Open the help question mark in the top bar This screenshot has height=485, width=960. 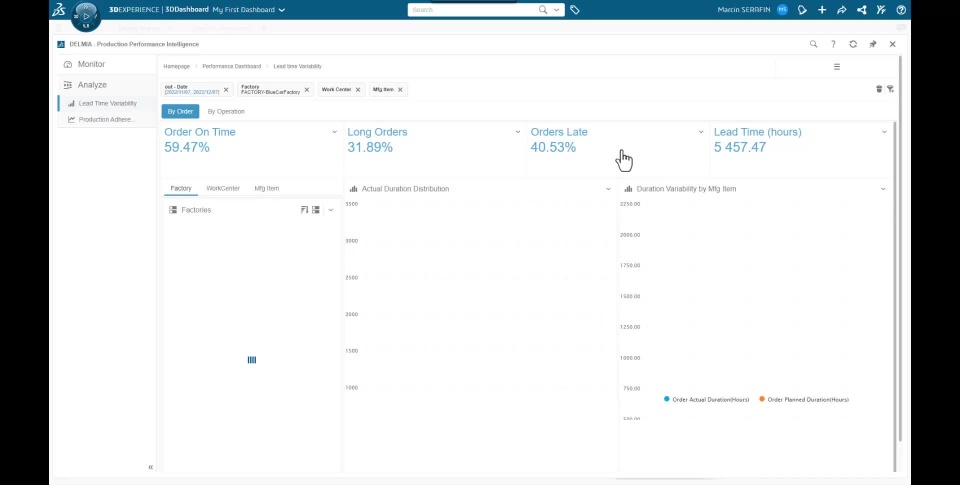(x=901, y=10)
